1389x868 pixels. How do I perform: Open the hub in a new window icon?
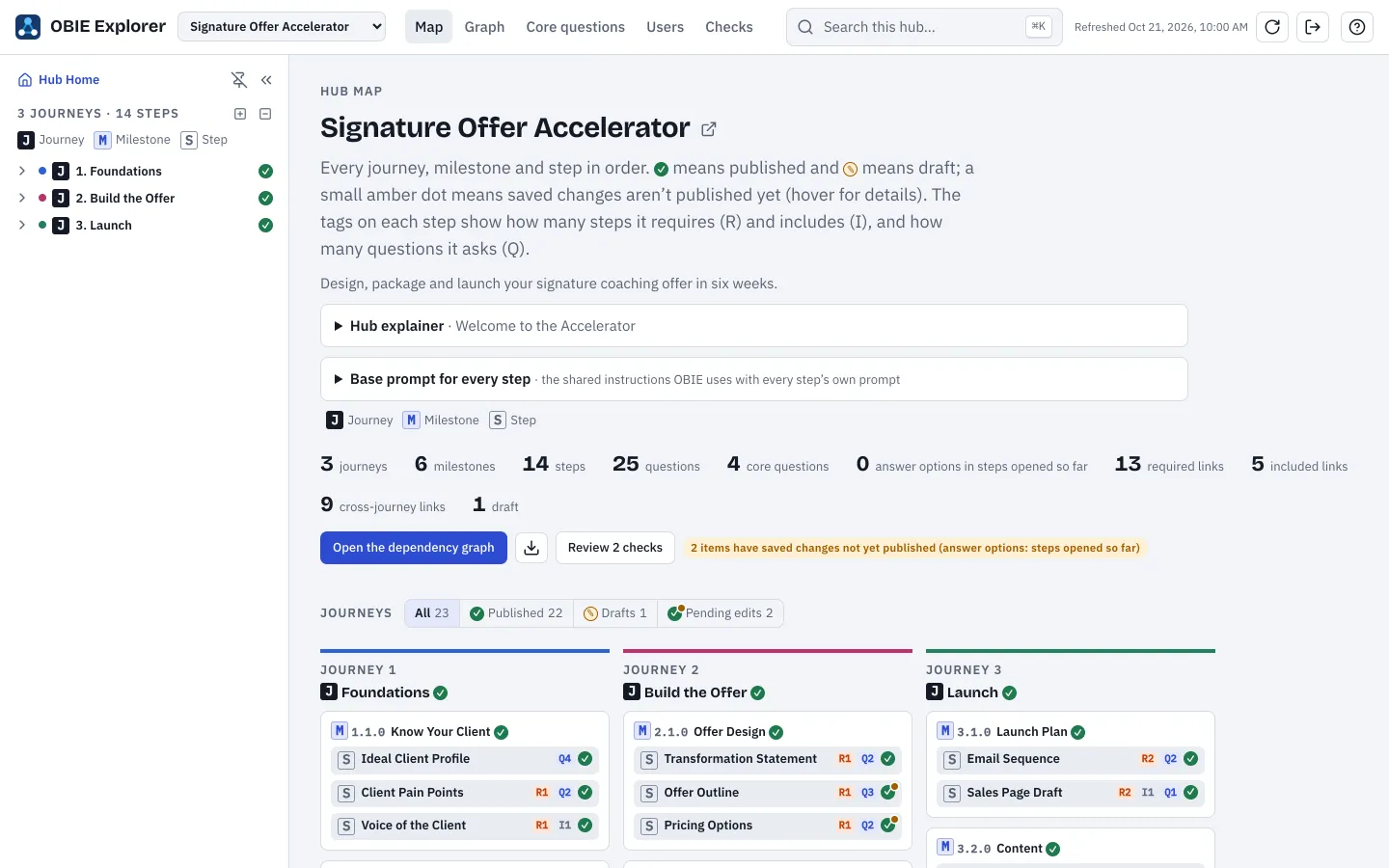[709, 128]
